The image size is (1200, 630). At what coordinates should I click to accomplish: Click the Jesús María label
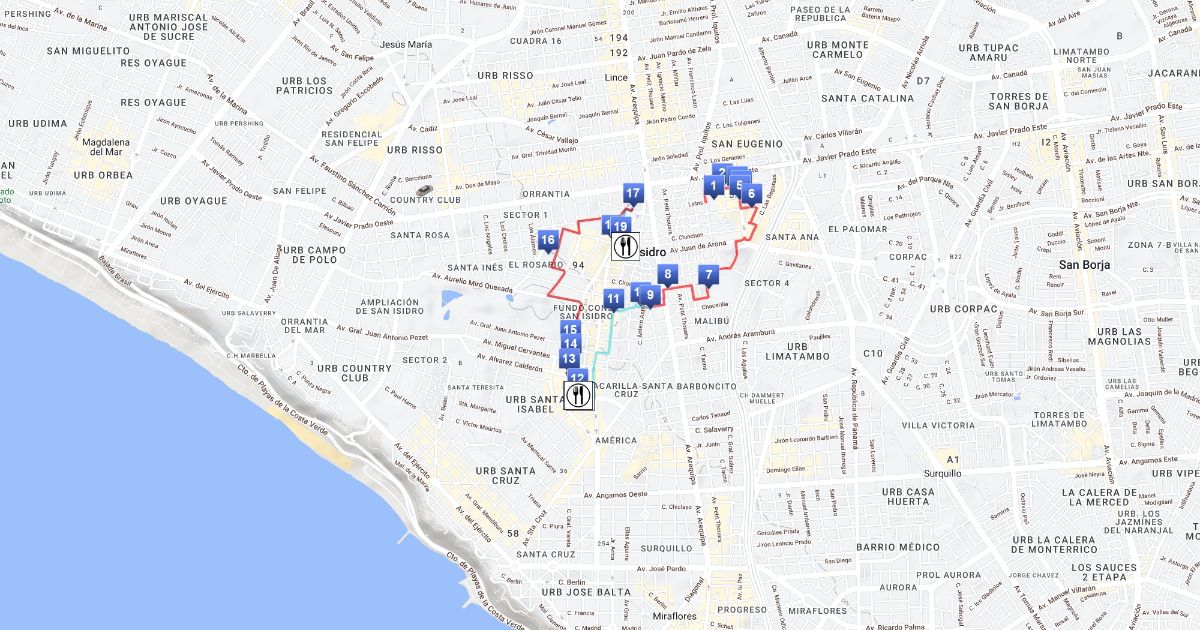pyautogui.click(x=406, y=45)
